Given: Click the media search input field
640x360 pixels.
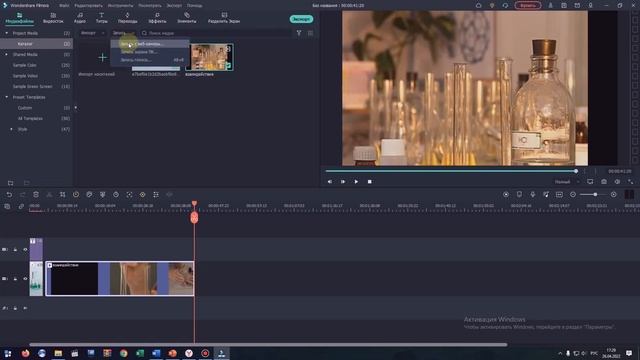Looking at the screenshot, I should (x=216, y=33).
